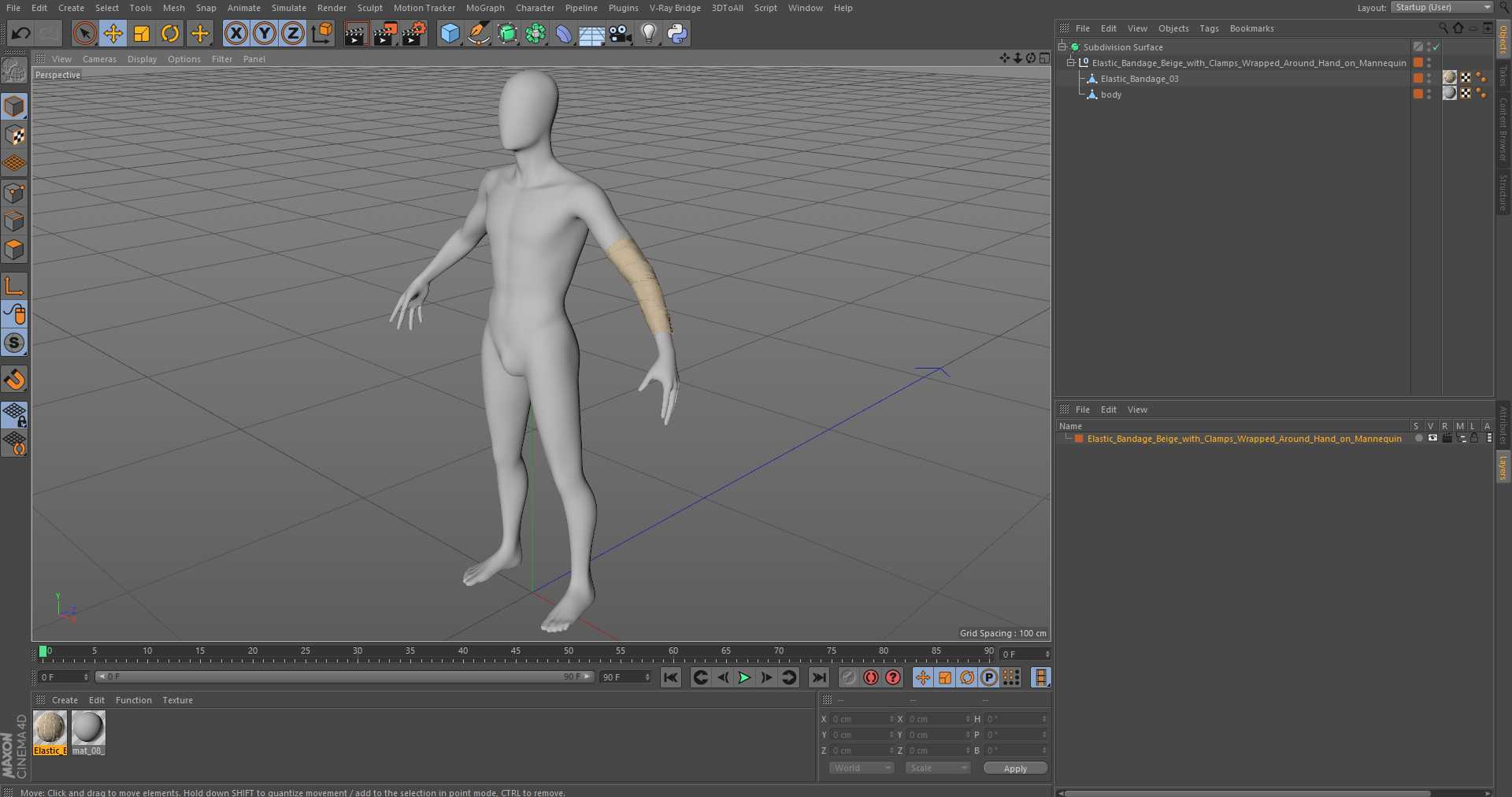Click the layer manager horizontal scrollbar
The width and height of the screenshot is (1512, 797).
(x=1247, y=793)
